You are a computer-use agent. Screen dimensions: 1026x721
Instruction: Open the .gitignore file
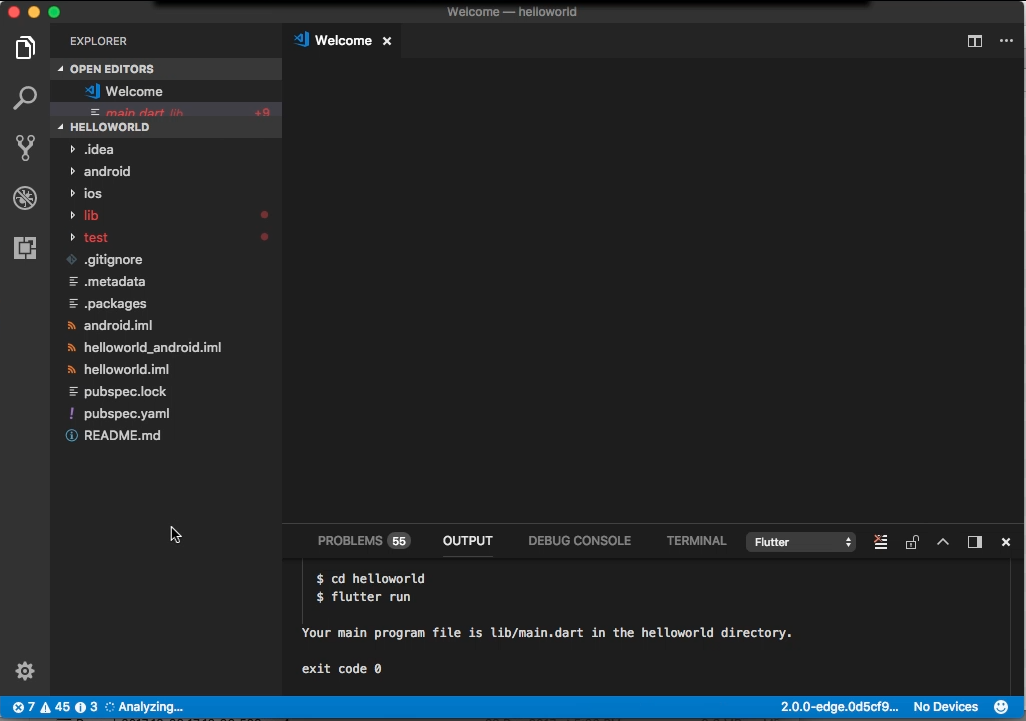tap(166, 260)
